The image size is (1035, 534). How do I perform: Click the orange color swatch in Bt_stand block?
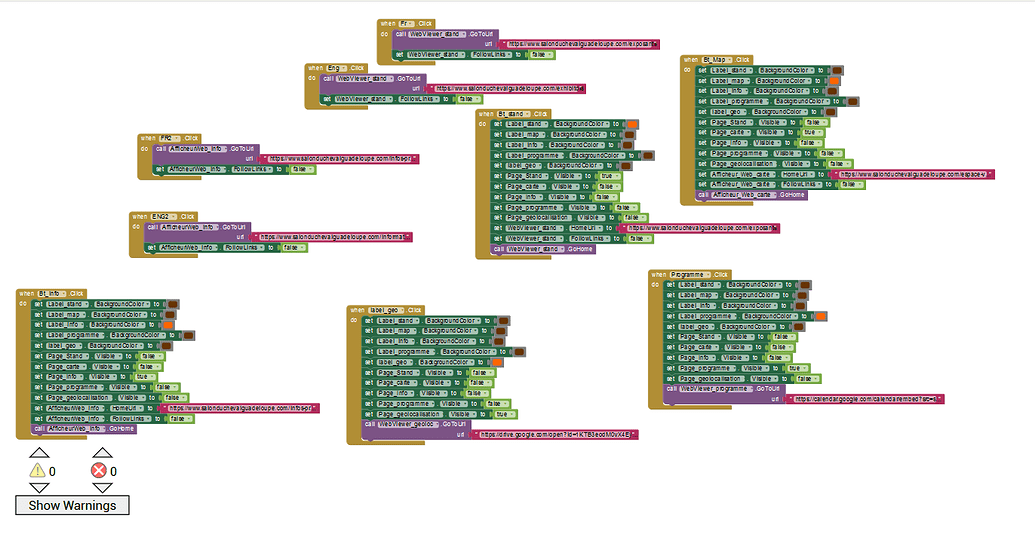[x=633, y=124]
